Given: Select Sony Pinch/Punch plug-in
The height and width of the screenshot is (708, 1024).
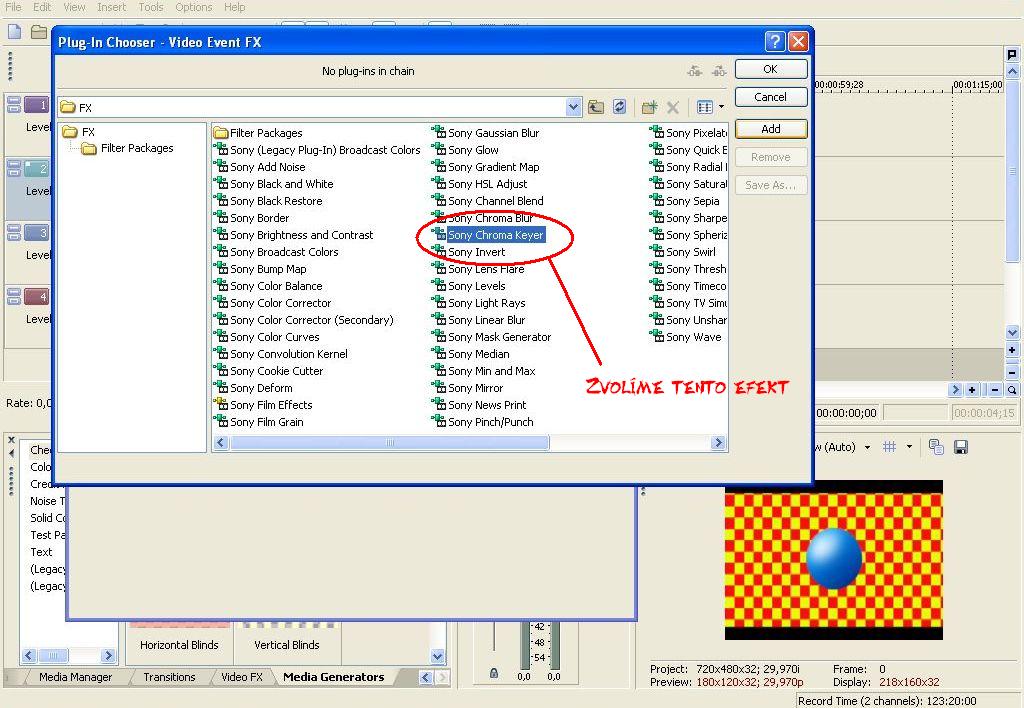Looking at the screenshot, I should click(x=490, y=422).
